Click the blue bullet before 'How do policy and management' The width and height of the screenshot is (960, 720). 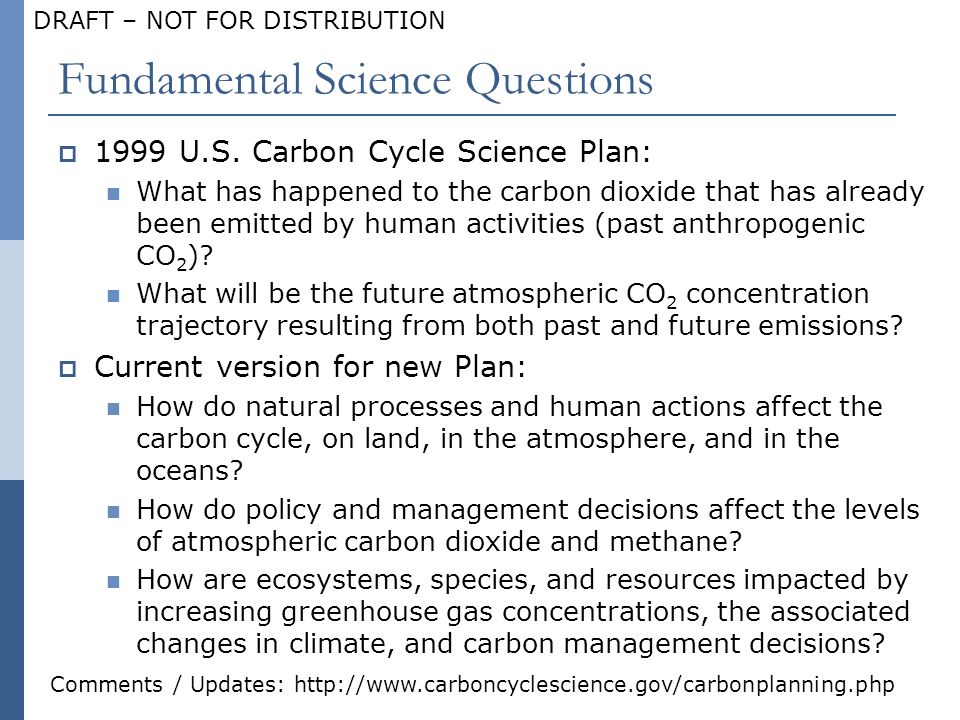(113, 511)
